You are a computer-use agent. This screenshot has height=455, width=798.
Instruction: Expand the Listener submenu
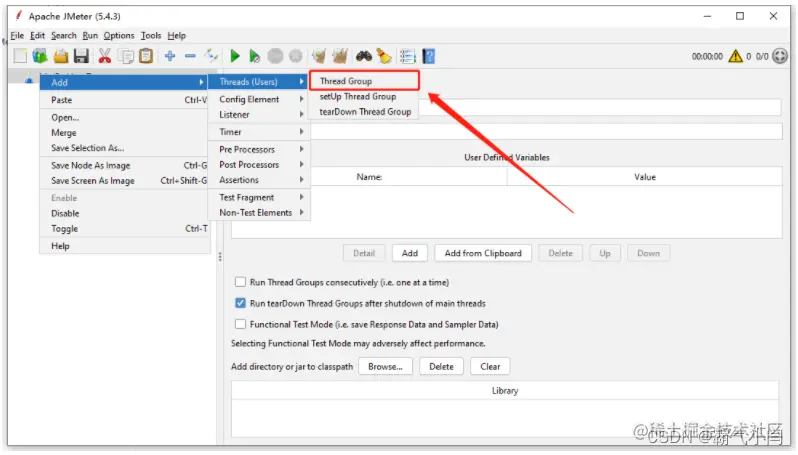coord(260,115)
